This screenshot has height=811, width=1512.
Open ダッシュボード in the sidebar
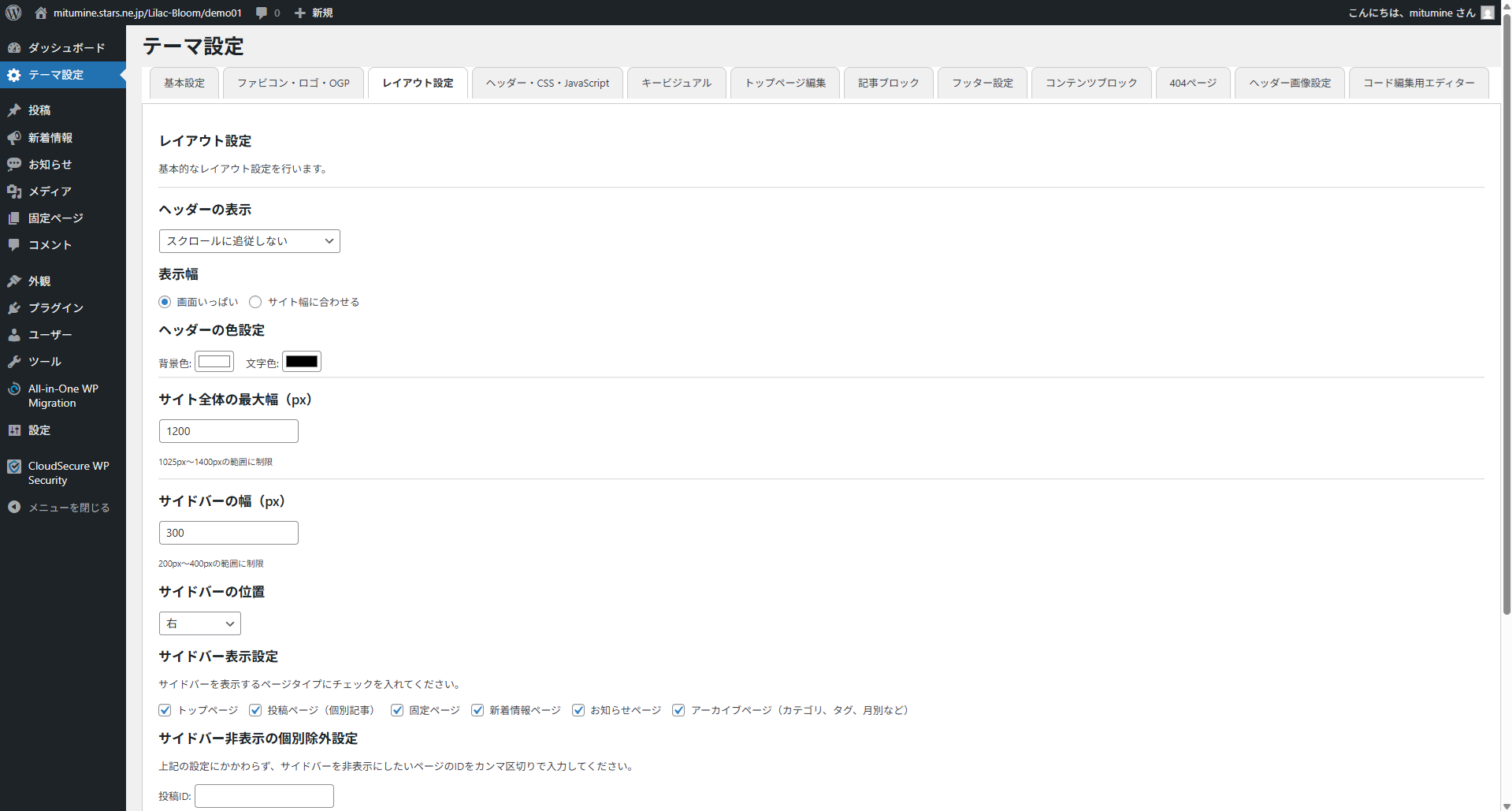[x=66, y=48]
